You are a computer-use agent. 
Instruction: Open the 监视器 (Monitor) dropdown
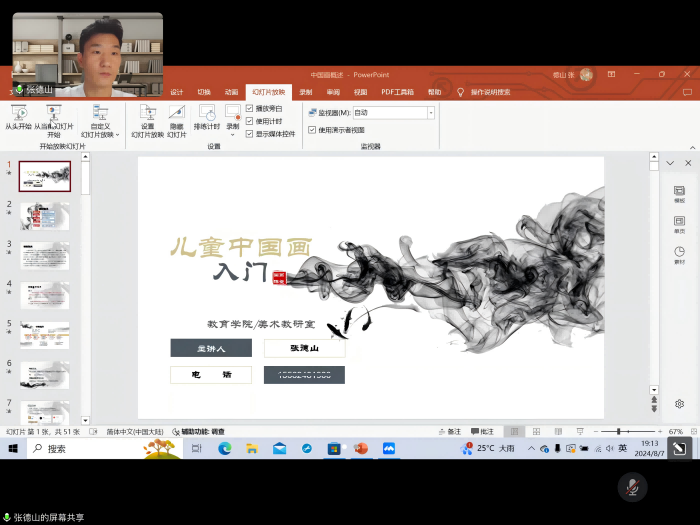coord(430,113)
